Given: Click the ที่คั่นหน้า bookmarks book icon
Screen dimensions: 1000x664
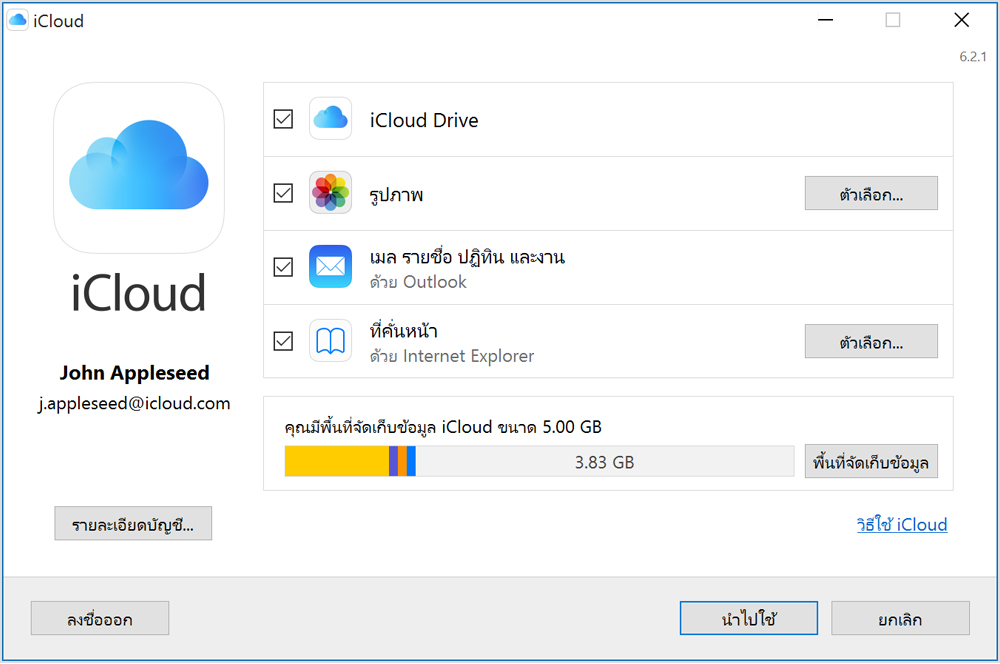Looking at the screenshot, I should pos(330,341).
